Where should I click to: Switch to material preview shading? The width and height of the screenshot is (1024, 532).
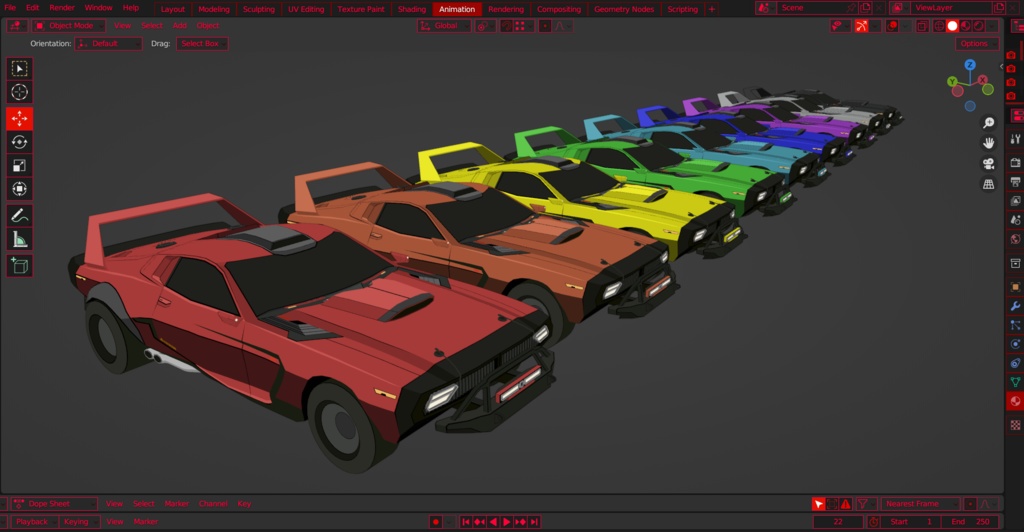click(x=965, y=26)
